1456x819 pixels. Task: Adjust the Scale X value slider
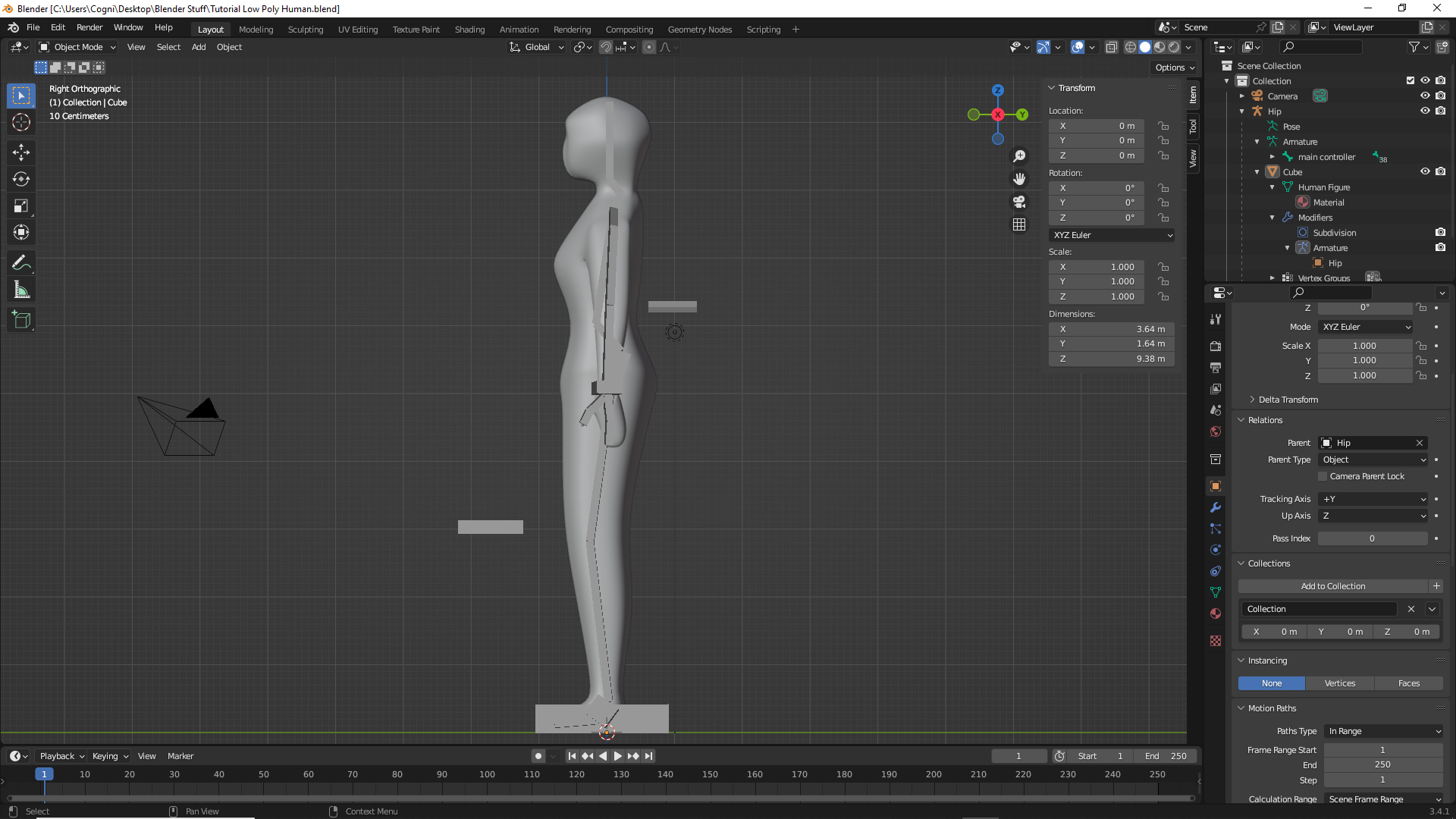pyautogui.click(x=1365, y=345)
